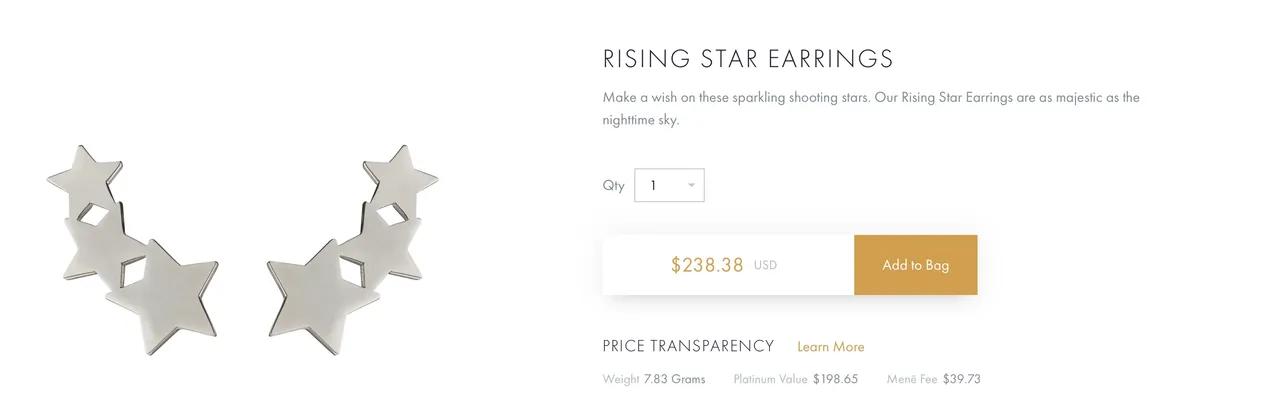
Task: Add the earrings to the bag
Action: [x=915, y=265]
